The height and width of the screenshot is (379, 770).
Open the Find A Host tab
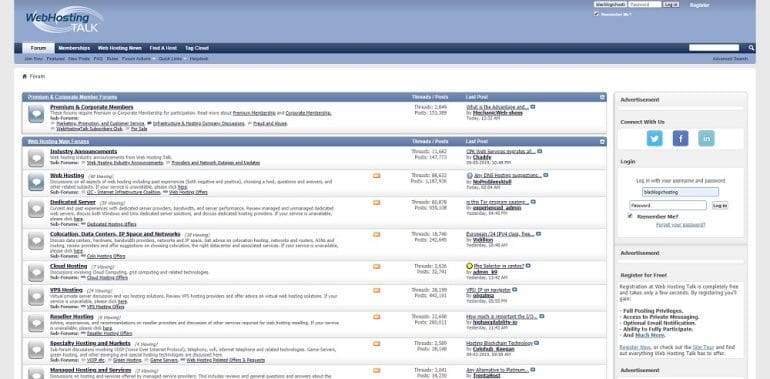pyautogui.click(x=163, y=48)
